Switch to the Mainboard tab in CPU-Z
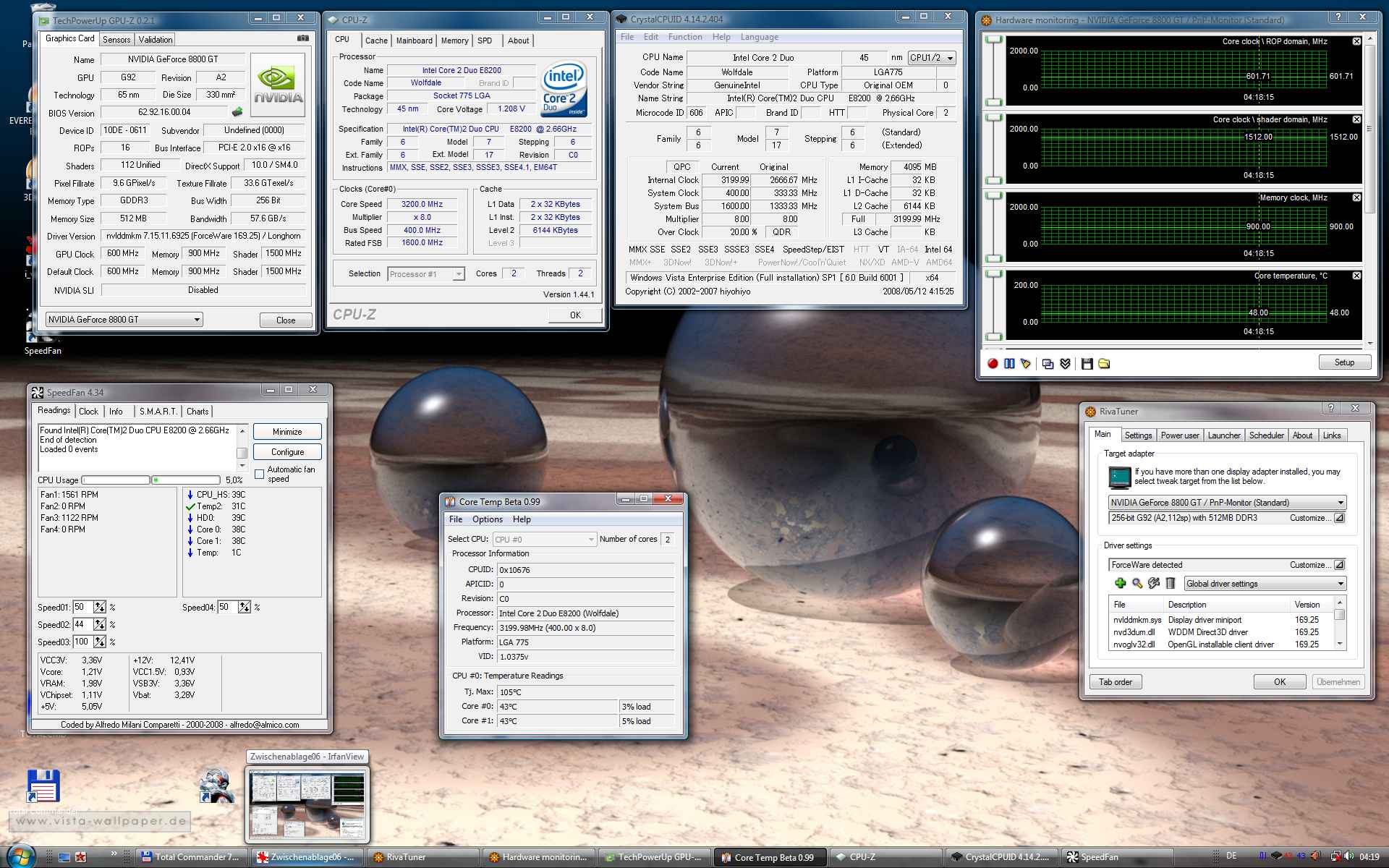 click(x=414, y=41)
